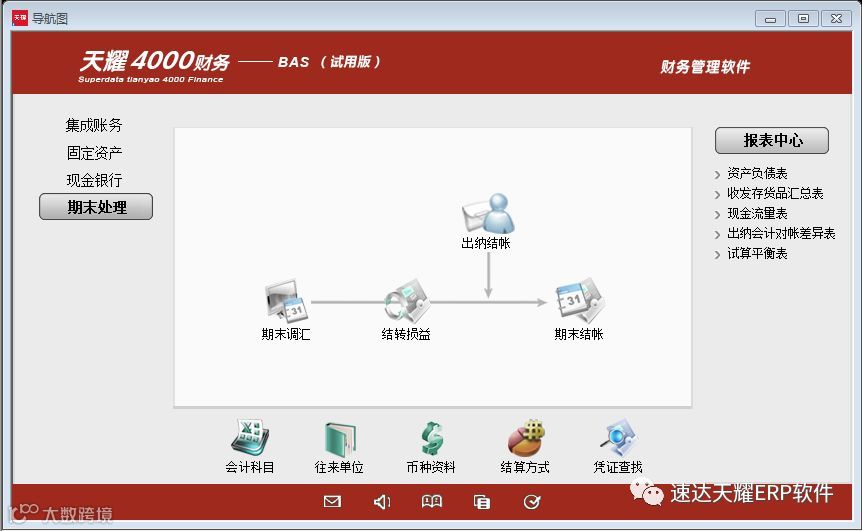The image size is (862, 531).
Task: Click the checkmark circle icon in bottom bar
Action: tap(532, 501)
